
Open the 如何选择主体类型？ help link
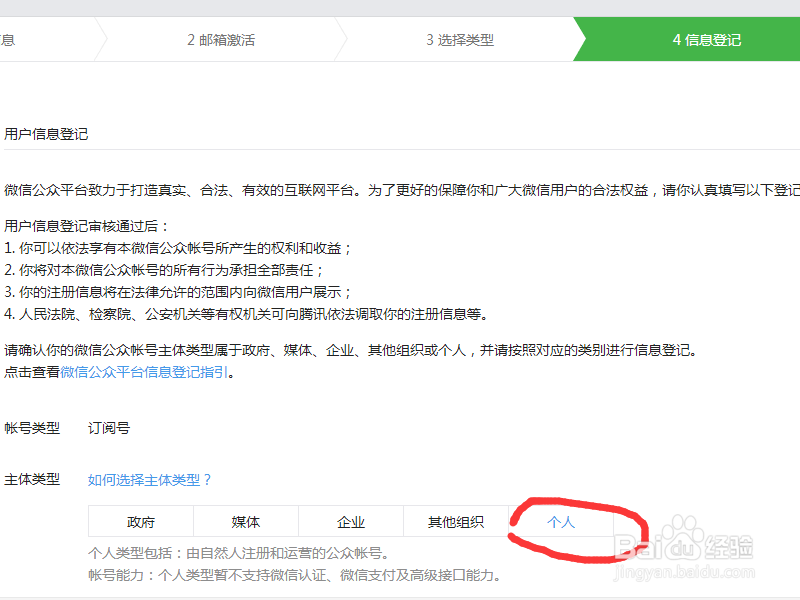click(149, 480)
